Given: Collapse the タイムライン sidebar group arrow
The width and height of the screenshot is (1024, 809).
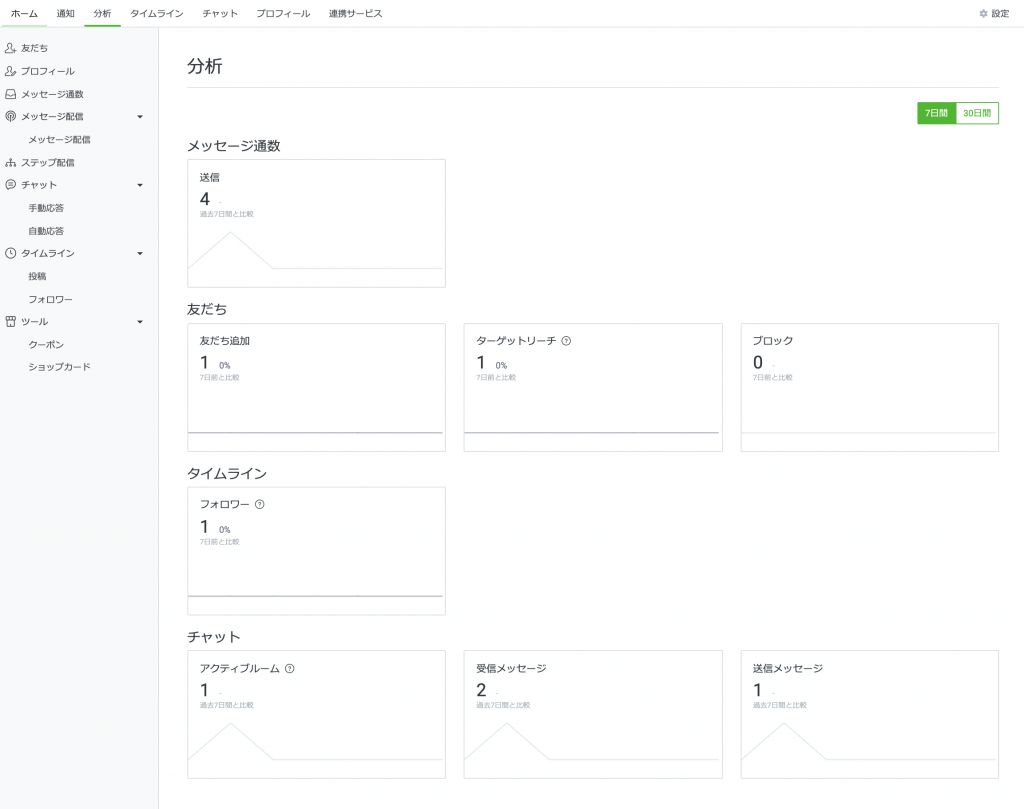Looking at the screenshot, I should pos(140,253).
